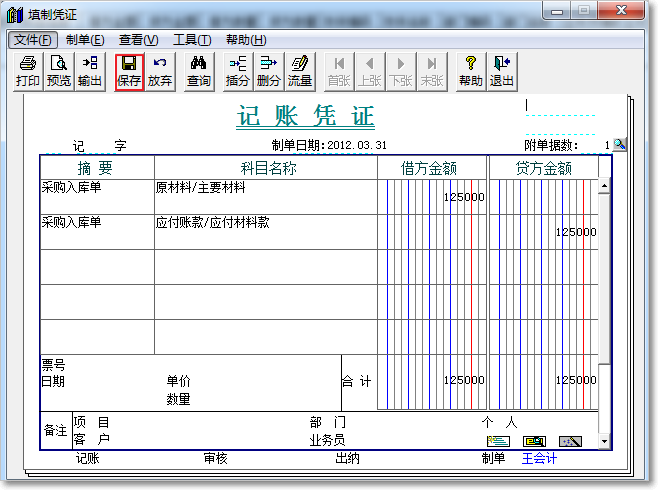658x490 pixels.
Task: Open the 制单(E) menu
Action: pyautogui.click(x=85, y=40)
